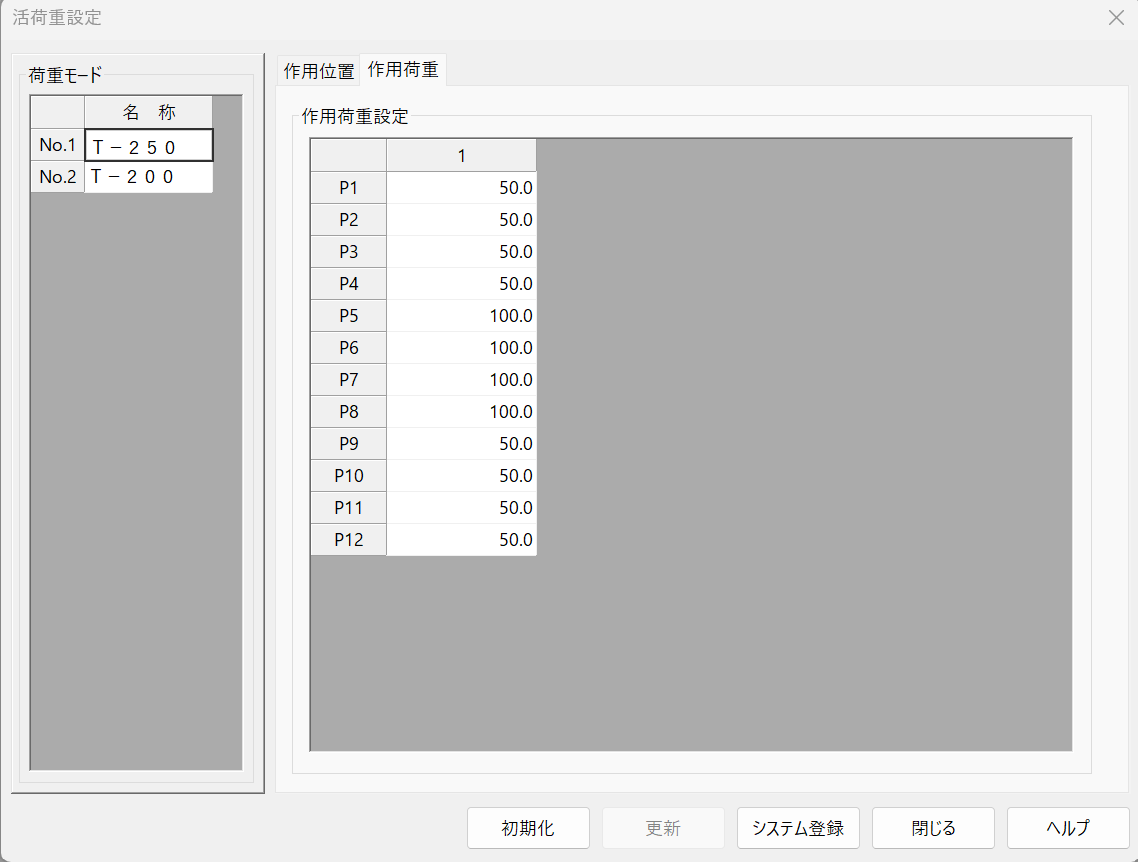Click the P12 load value cell

[461, 540]
